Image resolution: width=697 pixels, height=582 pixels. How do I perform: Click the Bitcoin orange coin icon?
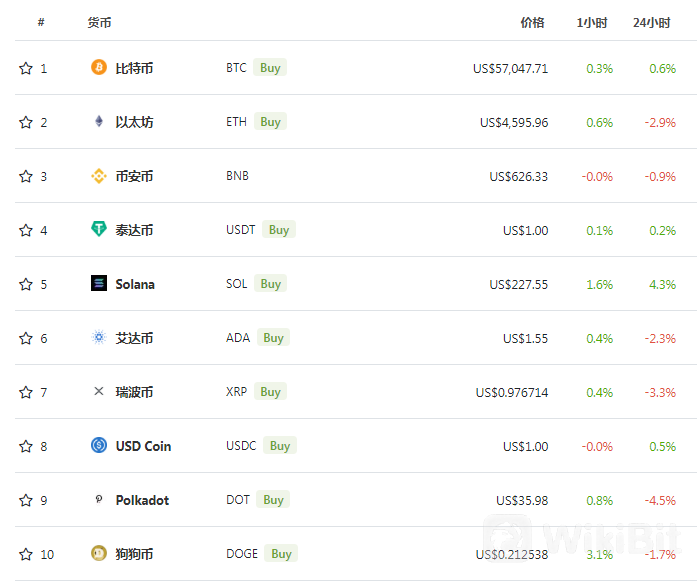coord(99,68)
